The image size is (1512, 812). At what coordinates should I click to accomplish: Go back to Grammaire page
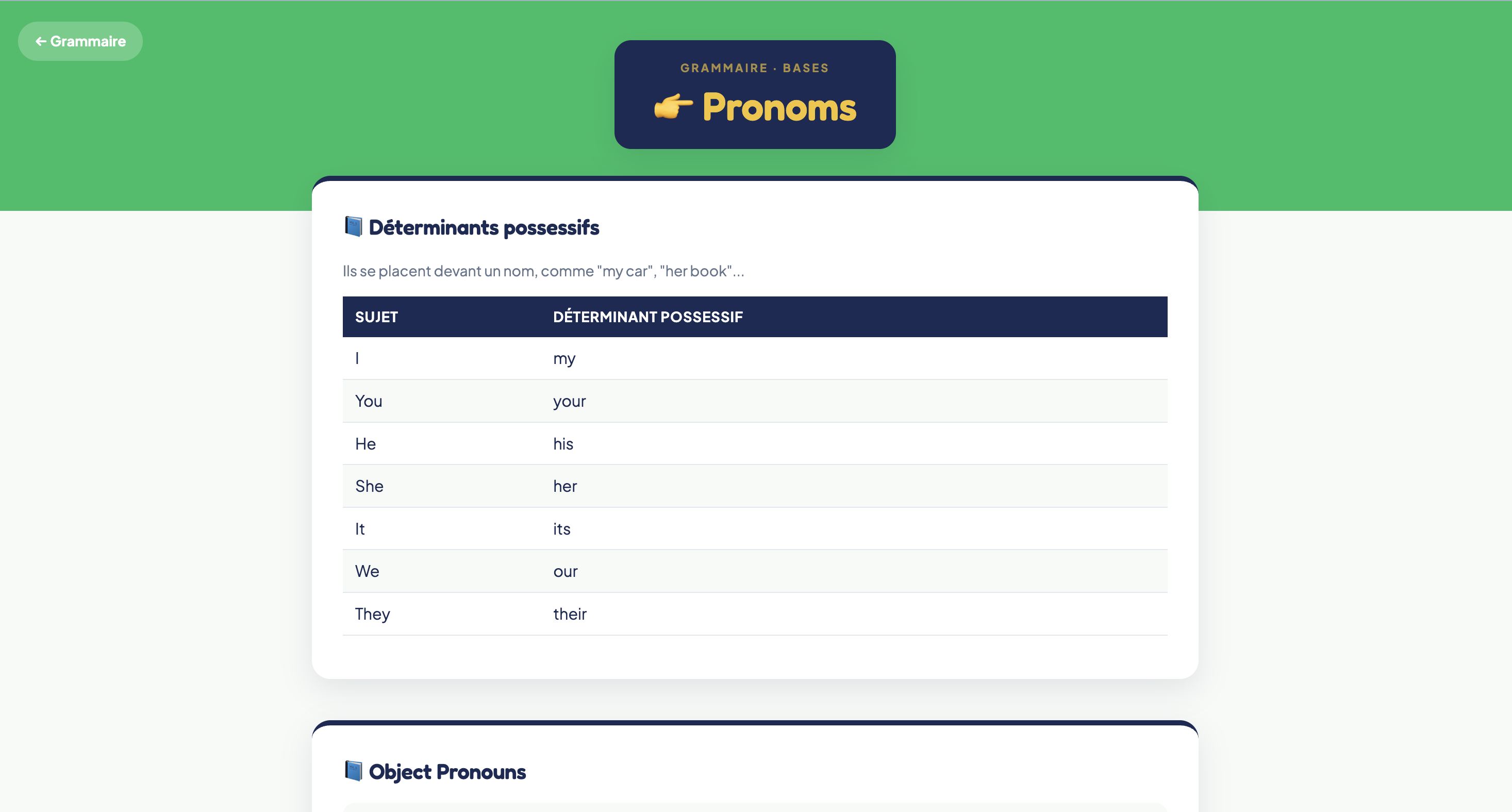click(x=80, y=41)
